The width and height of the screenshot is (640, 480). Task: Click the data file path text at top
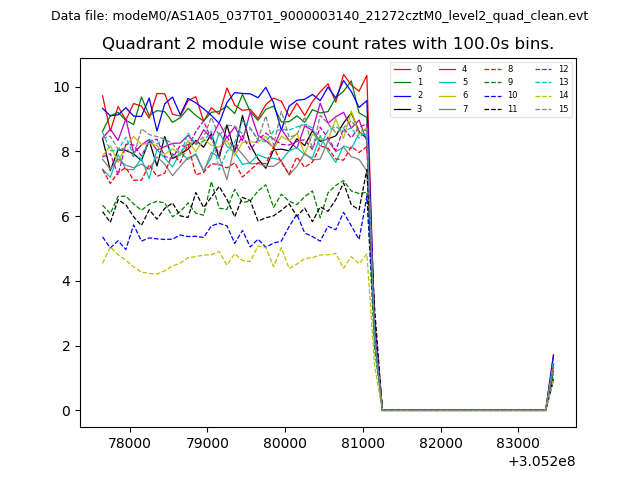[320, 16]
